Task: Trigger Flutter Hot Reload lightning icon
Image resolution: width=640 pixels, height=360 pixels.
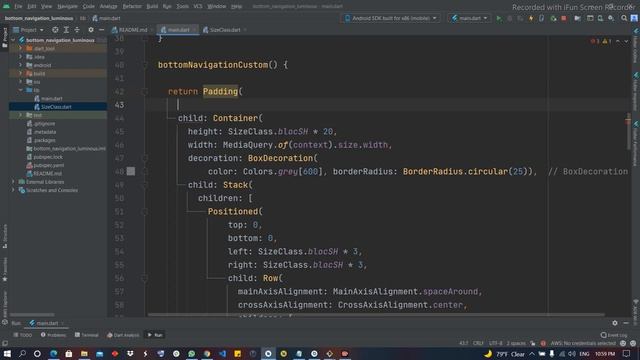Action: tap(531, 18)
